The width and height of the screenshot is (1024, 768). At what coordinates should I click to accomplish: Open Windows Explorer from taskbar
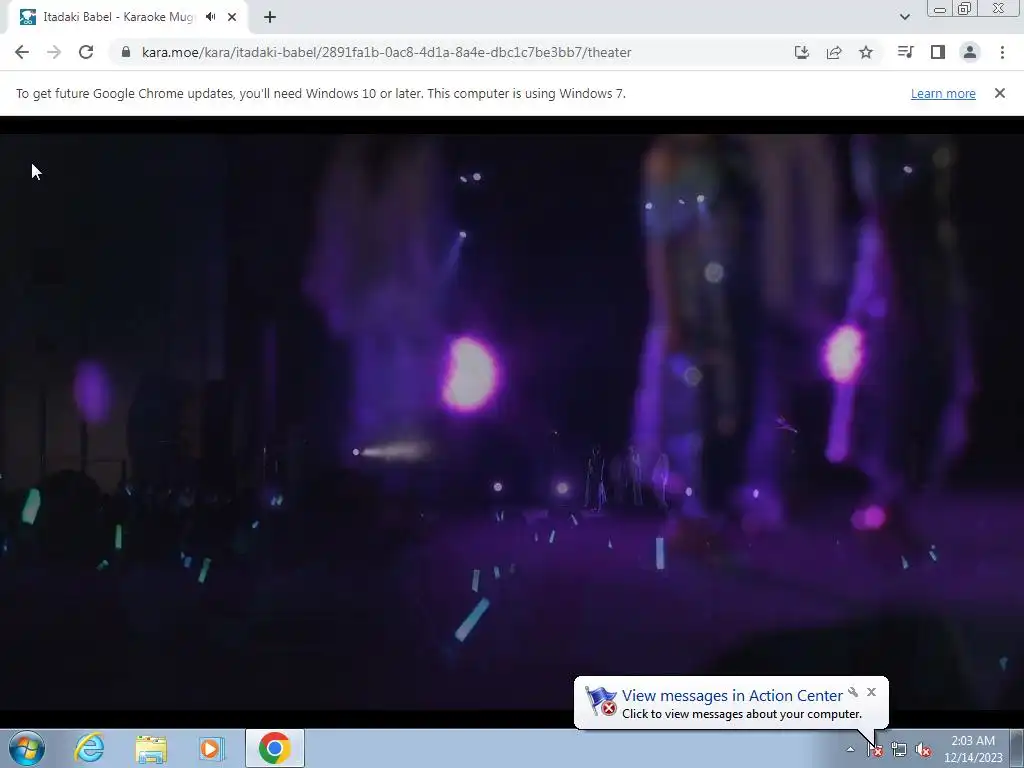click(x=151, y=748)
